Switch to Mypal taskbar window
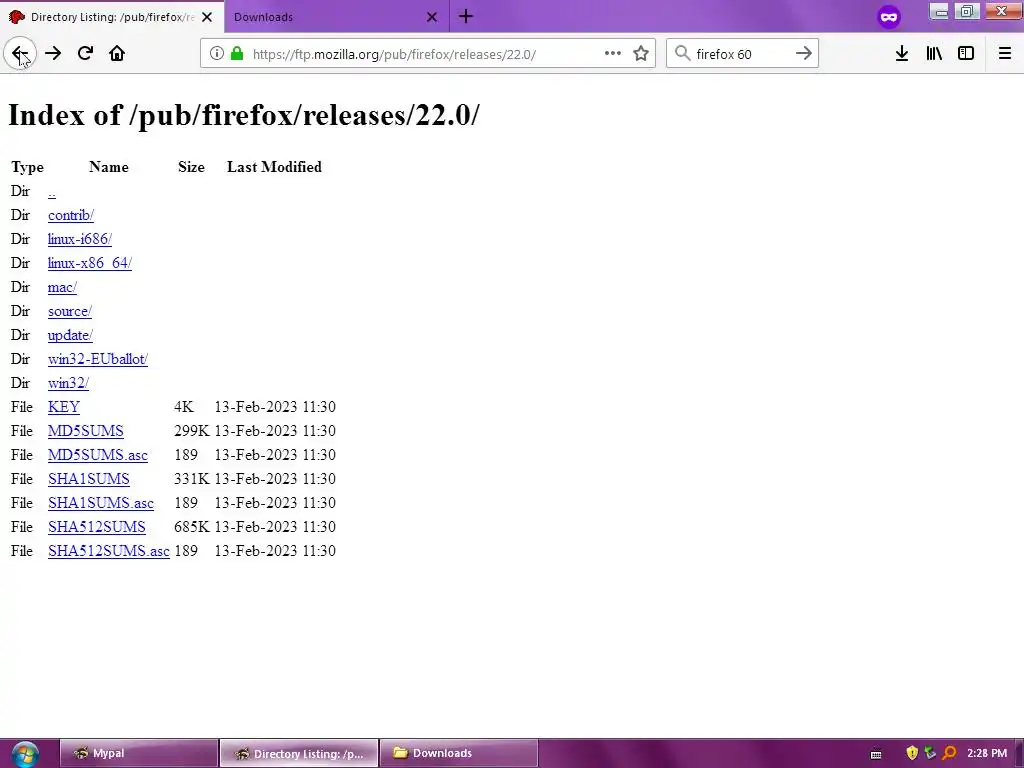The width and height of the screenshot is (1024, 768). 138,753
